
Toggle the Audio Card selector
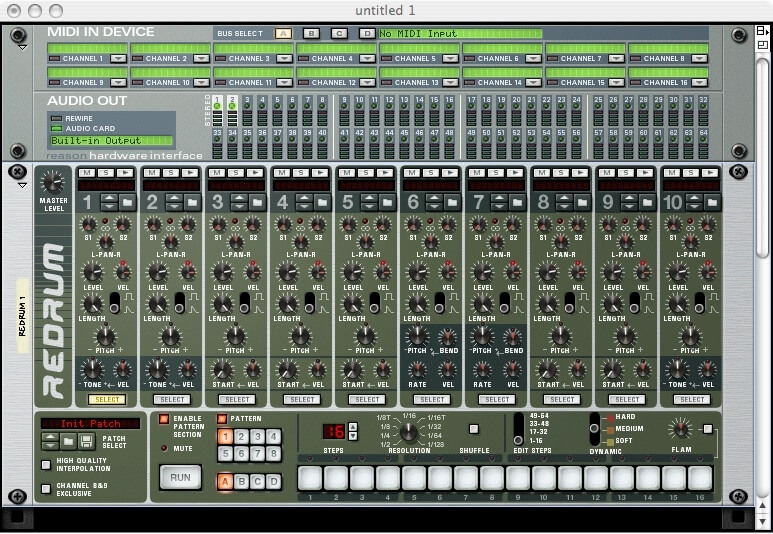pyautogui.click(x=57, y=129)
